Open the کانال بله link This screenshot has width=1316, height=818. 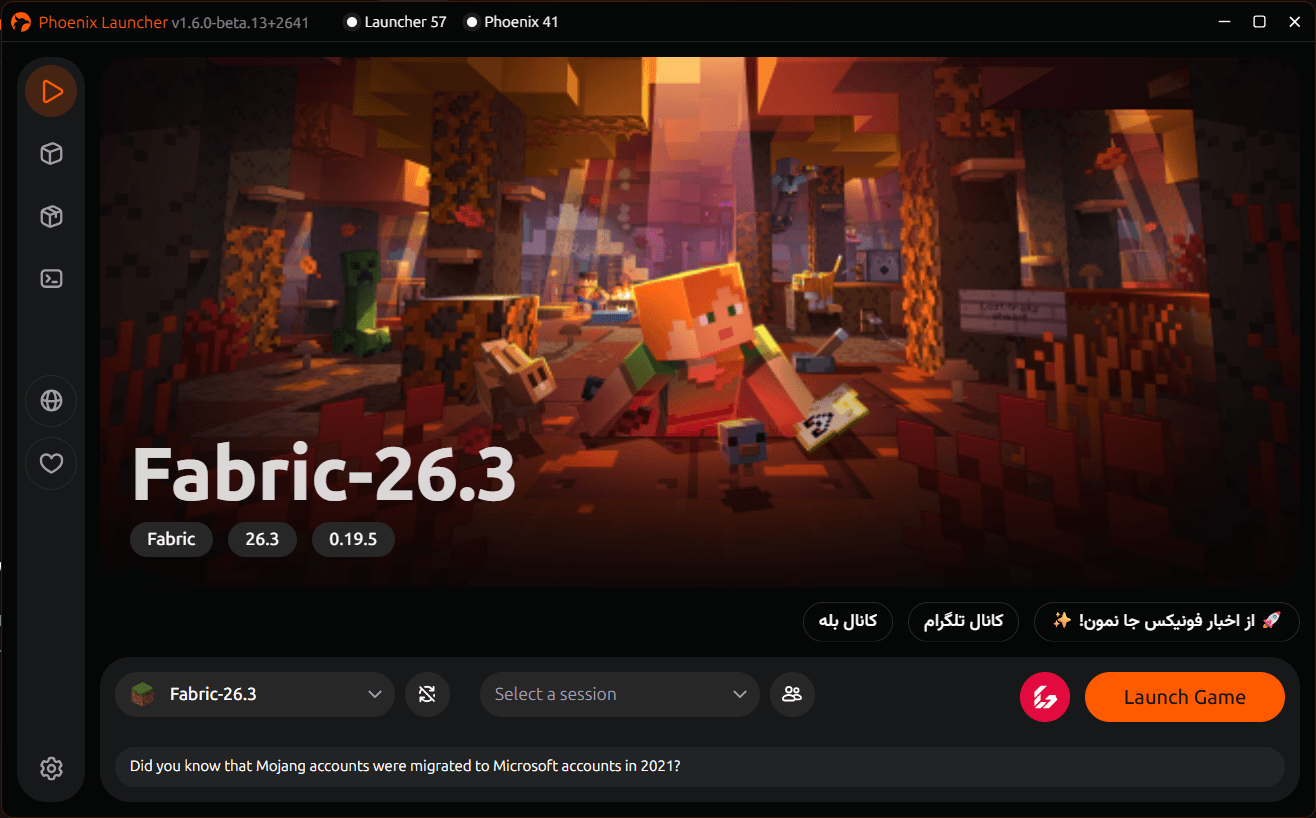point(848,621)
